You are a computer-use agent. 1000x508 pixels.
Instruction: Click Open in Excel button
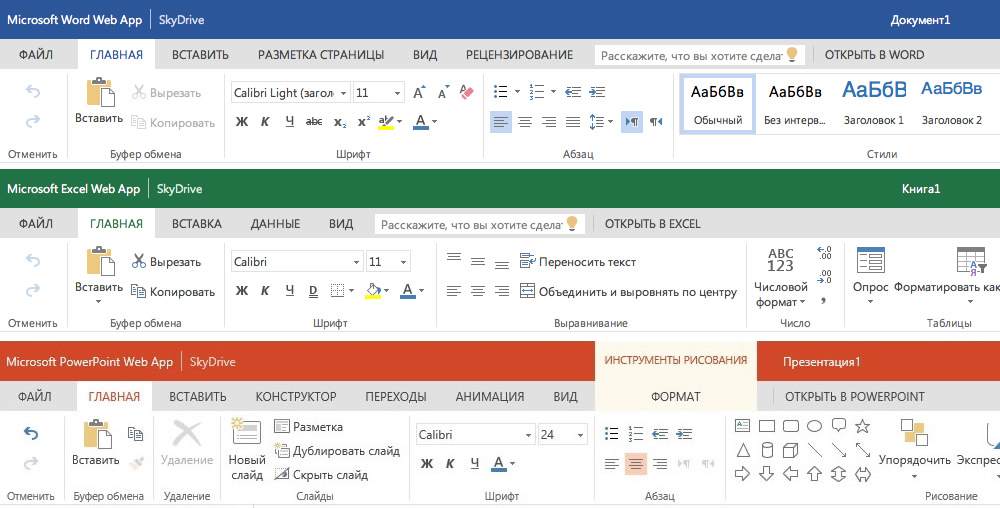(x=652, y=224)
